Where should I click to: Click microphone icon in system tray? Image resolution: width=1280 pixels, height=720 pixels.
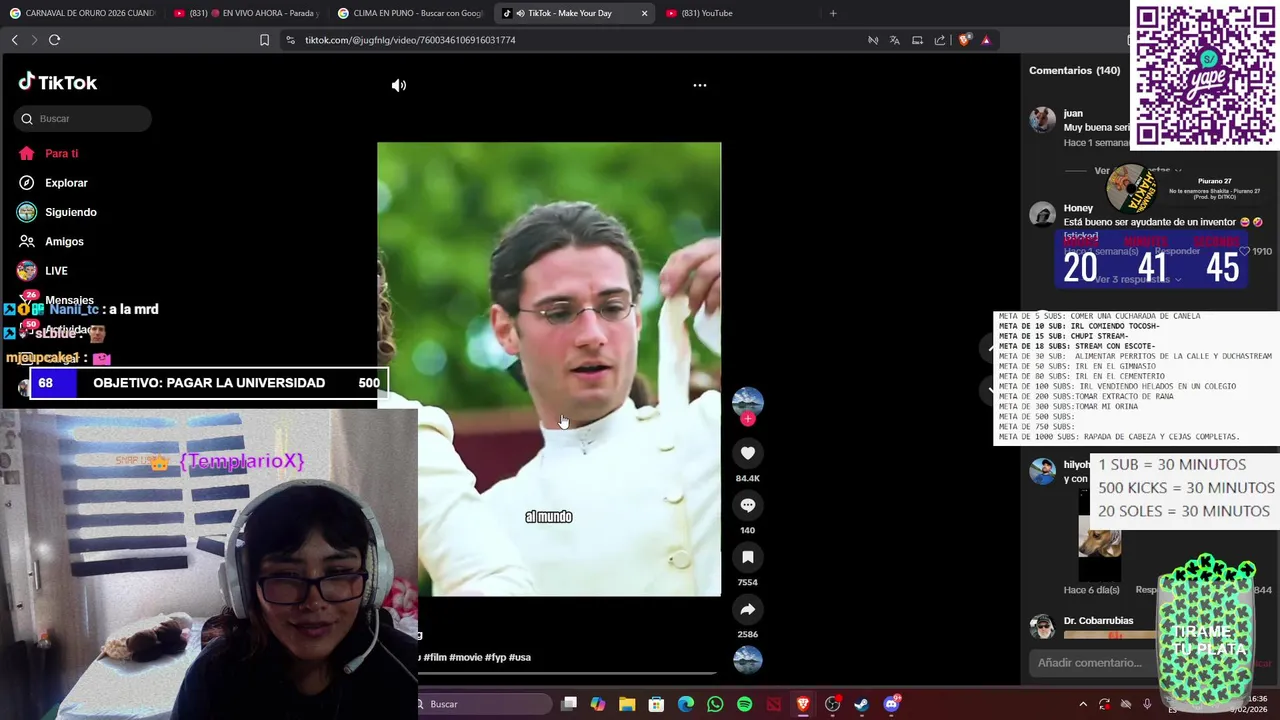point(1147,704)
